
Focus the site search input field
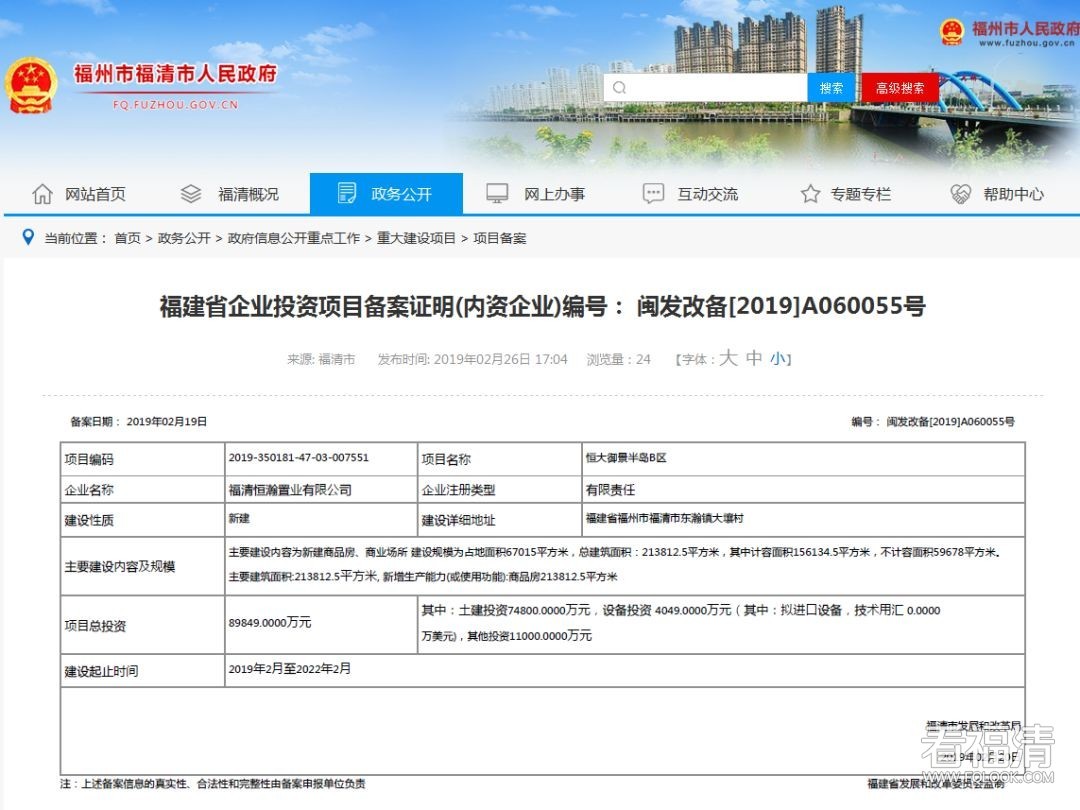pos(705,87)
